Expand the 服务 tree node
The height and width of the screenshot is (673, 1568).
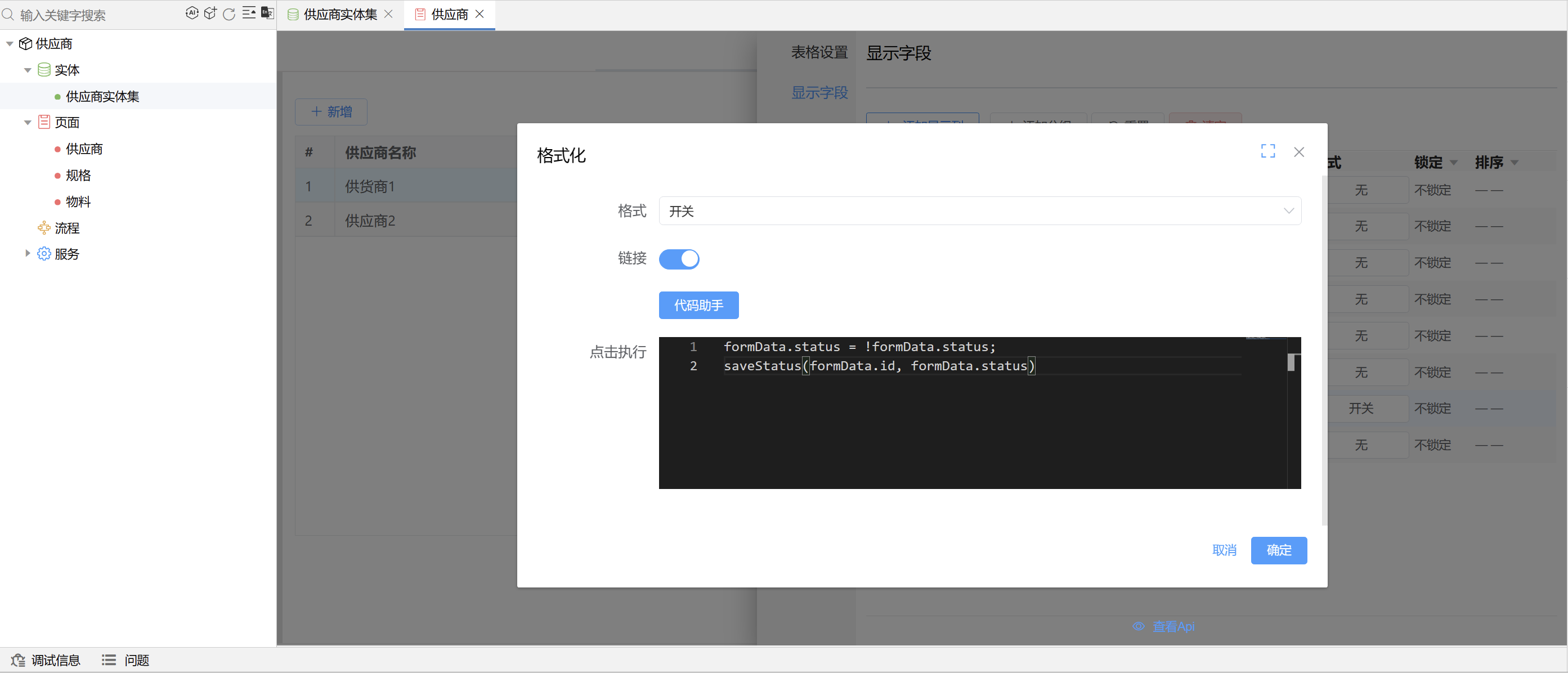tap(28, 254)
